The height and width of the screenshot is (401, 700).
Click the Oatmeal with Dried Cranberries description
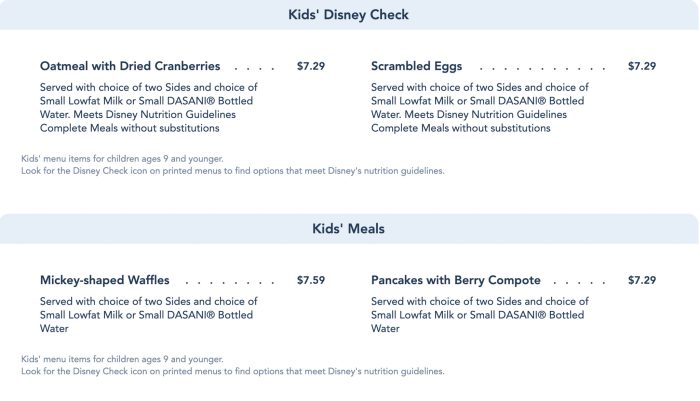click(149, 108)
